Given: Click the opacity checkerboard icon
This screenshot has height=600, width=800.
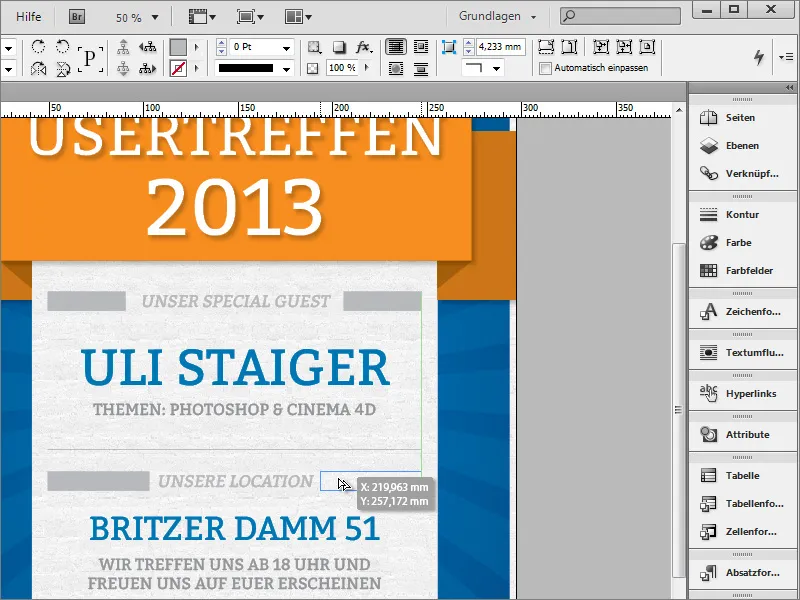Looking at the screenshot, I should pyautogui.click(x=313, y=68).
